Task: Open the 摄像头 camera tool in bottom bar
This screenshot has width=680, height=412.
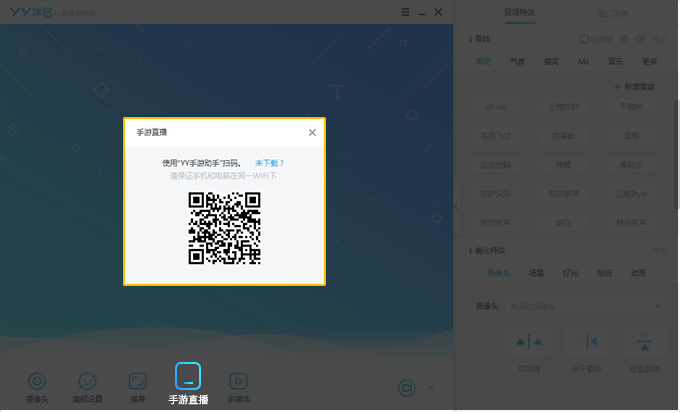Action: click(x=37, y=387)
